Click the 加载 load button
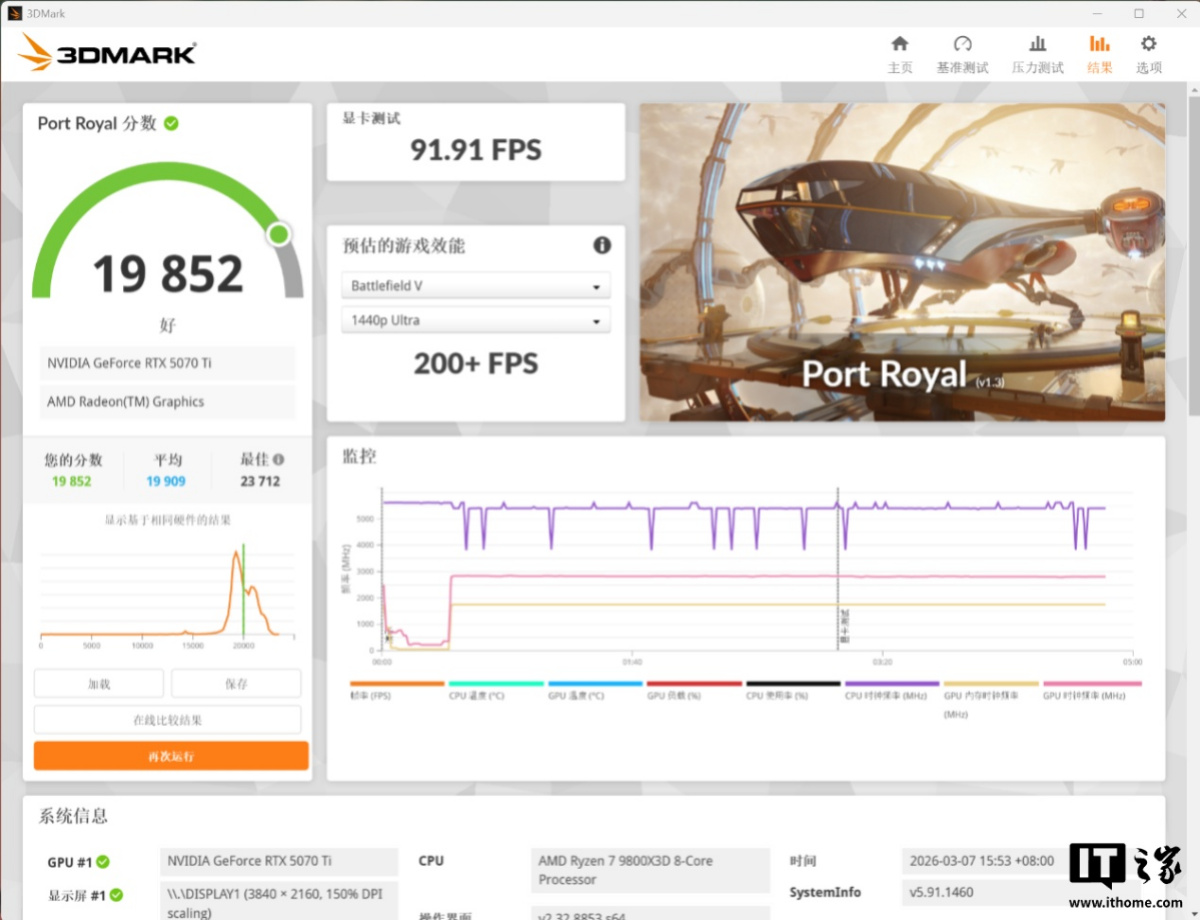Screen dimensions: 1200x920 coord(99,684)
